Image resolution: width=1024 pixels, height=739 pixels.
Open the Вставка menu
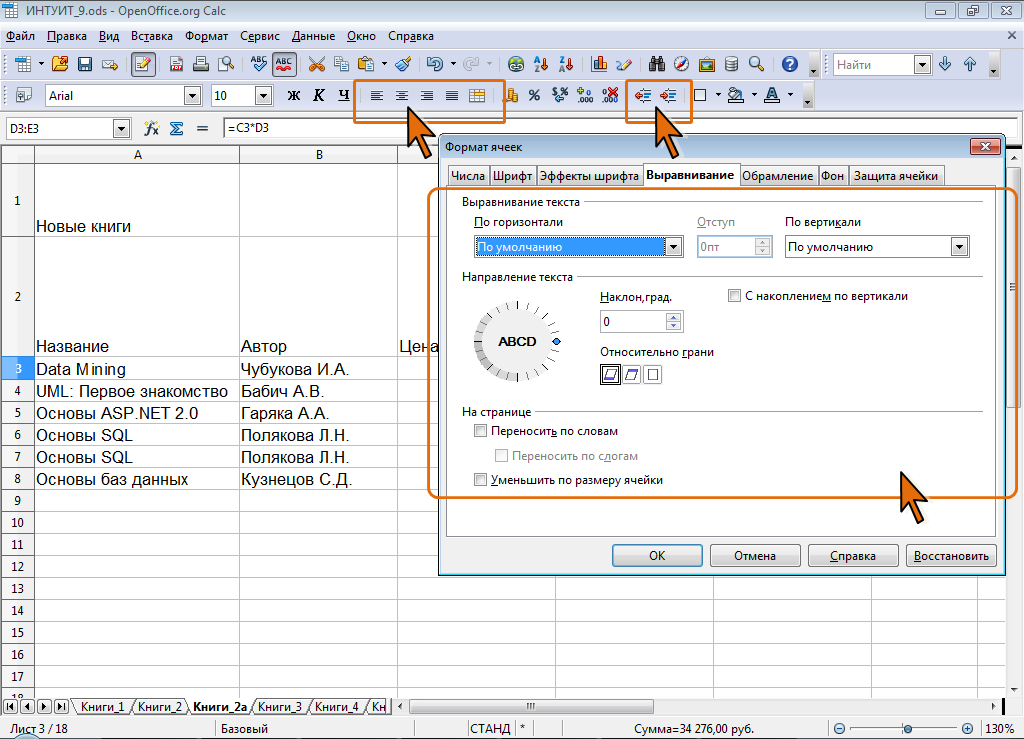click(x=152, y=36)
